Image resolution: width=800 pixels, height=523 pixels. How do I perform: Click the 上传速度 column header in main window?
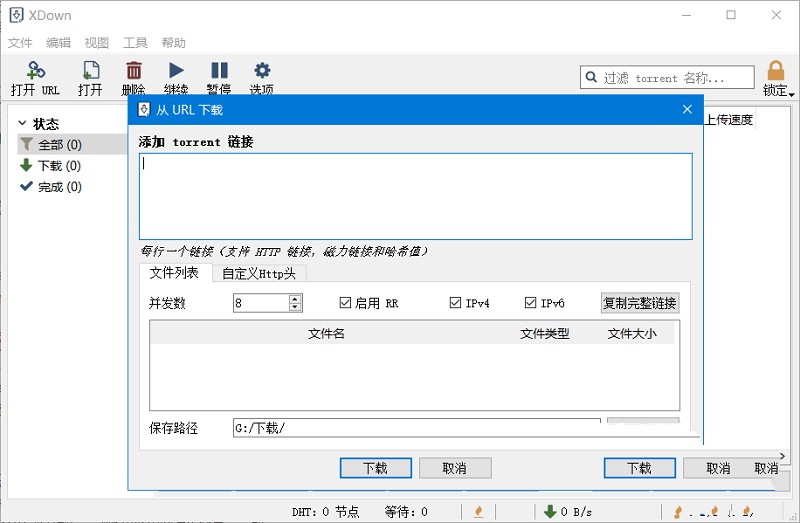[x=729, y=120]
